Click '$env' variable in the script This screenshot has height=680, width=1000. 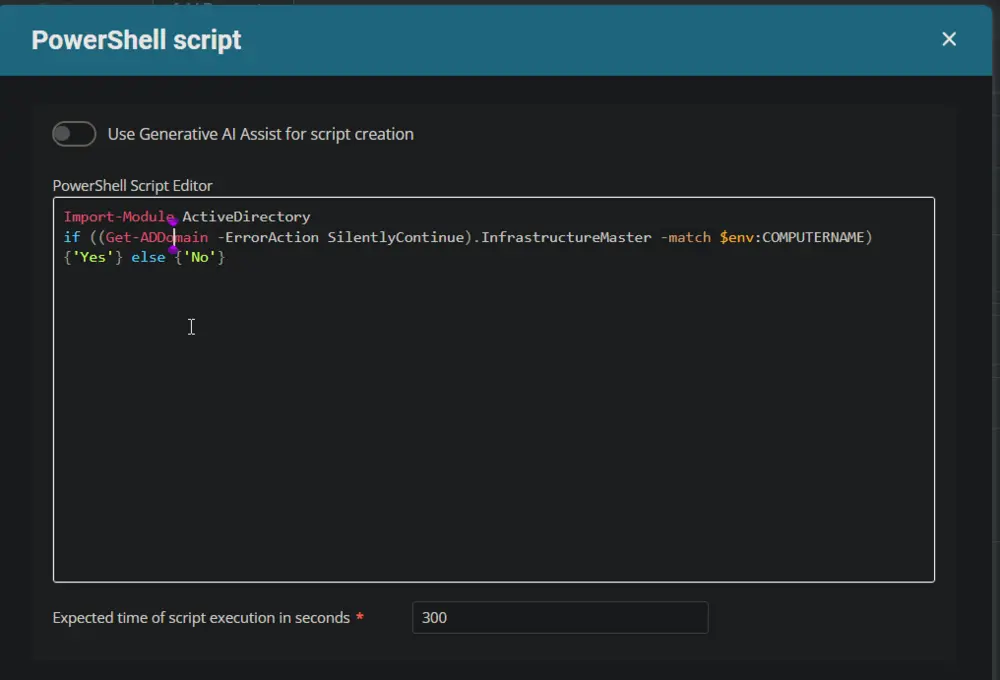click(737, 237)
